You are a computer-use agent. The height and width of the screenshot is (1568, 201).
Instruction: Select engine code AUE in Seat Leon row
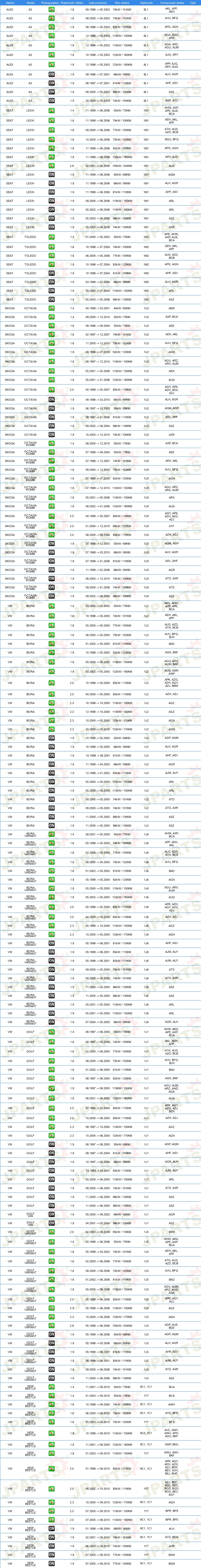(x=172, y=166)
